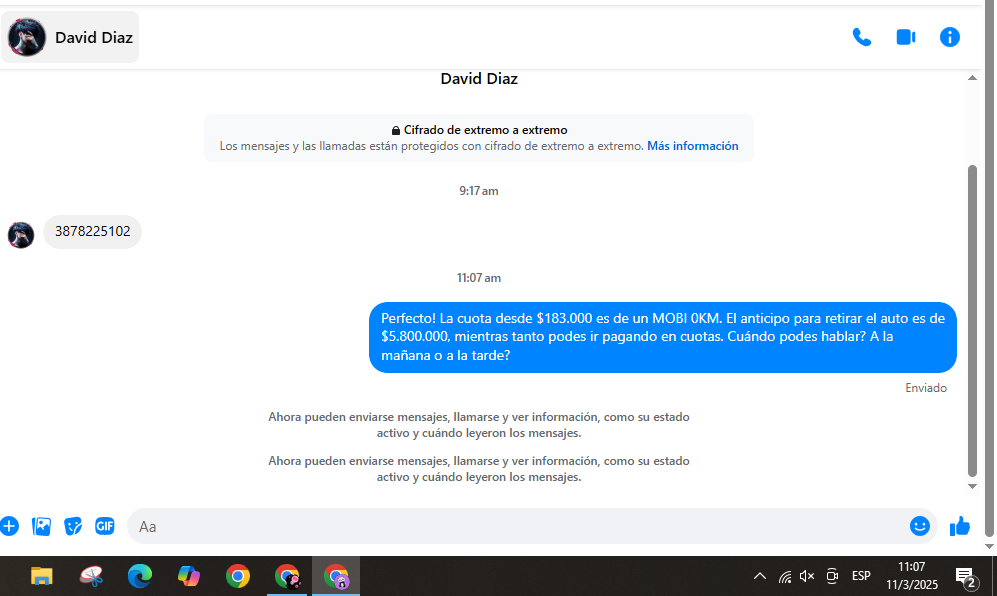997x596 pixels.
Task: Start a voice call with David Diaz
Action: 862,38
